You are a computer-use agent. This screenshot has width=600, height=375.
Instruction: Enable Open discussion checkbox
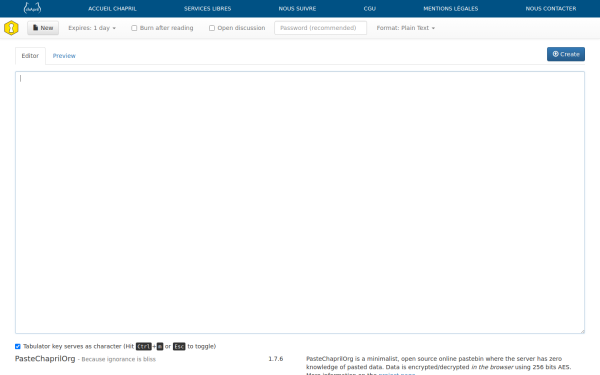(212, 28)
